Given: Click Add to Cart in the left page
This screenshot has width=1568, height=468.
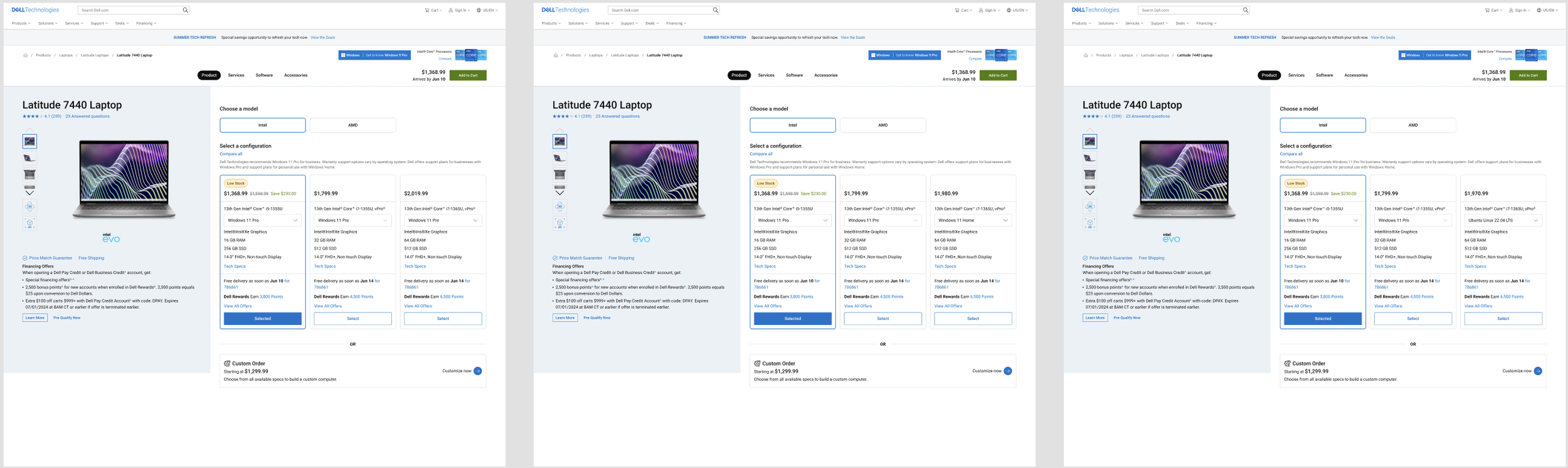Looking at the screenshot, I should 468,75.
